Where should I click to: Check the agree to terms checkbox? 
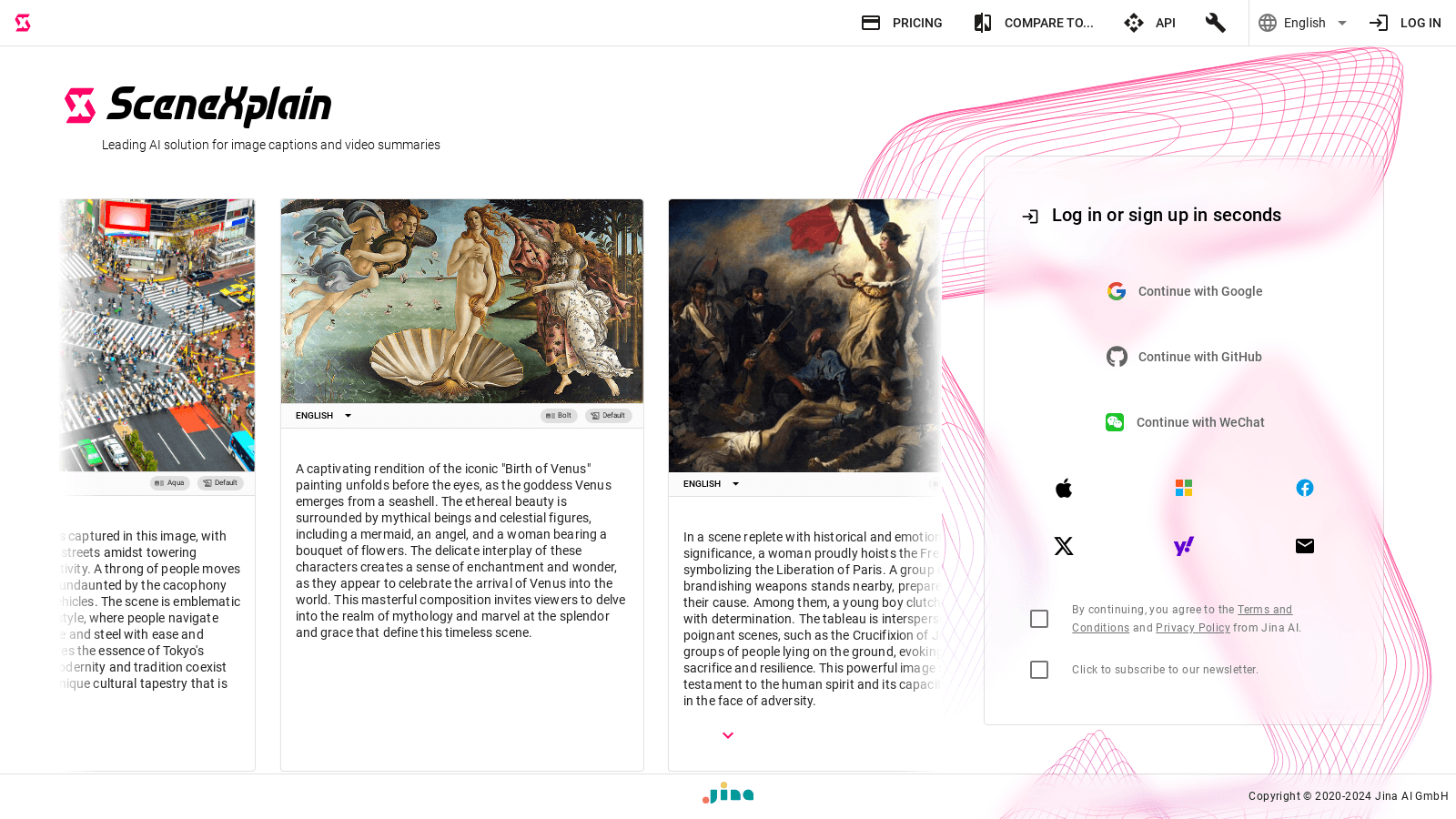point(1039,619)
